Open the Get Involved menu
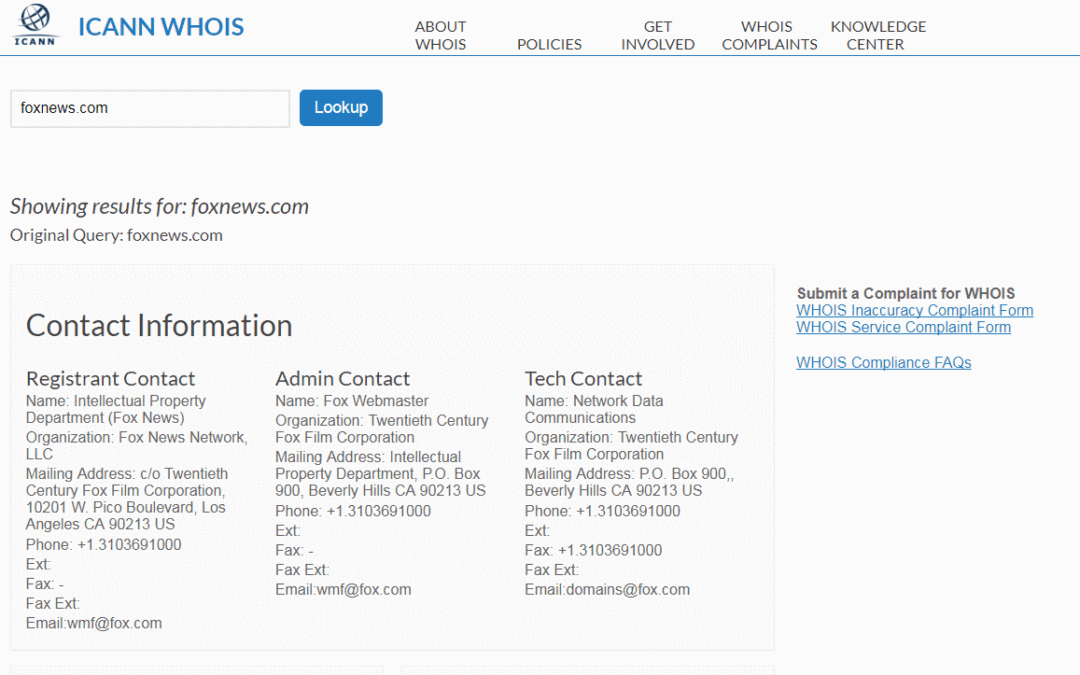The image size is (1080, 675). coord(658,35)
